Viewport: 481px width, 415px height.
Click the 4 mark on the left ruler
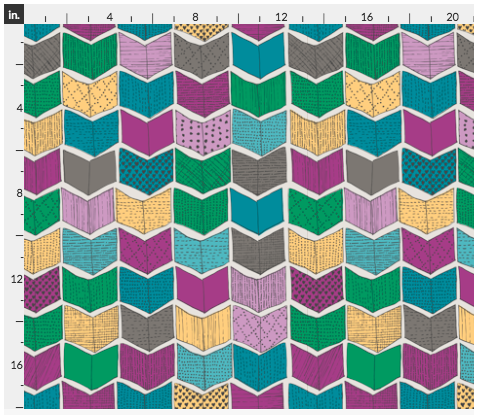click(20, 108)
